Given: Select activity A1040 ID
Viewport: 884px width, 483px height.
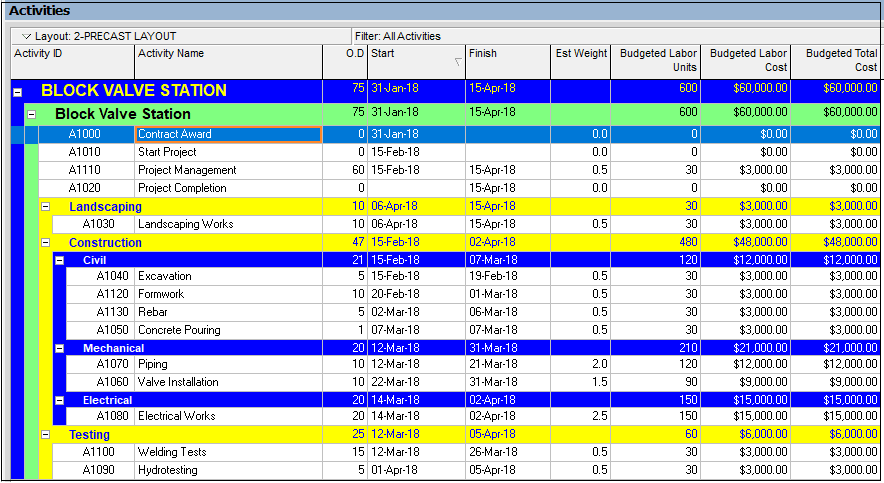Looking at the screenshot, I should pyautogui.click(x=112, y=276).
